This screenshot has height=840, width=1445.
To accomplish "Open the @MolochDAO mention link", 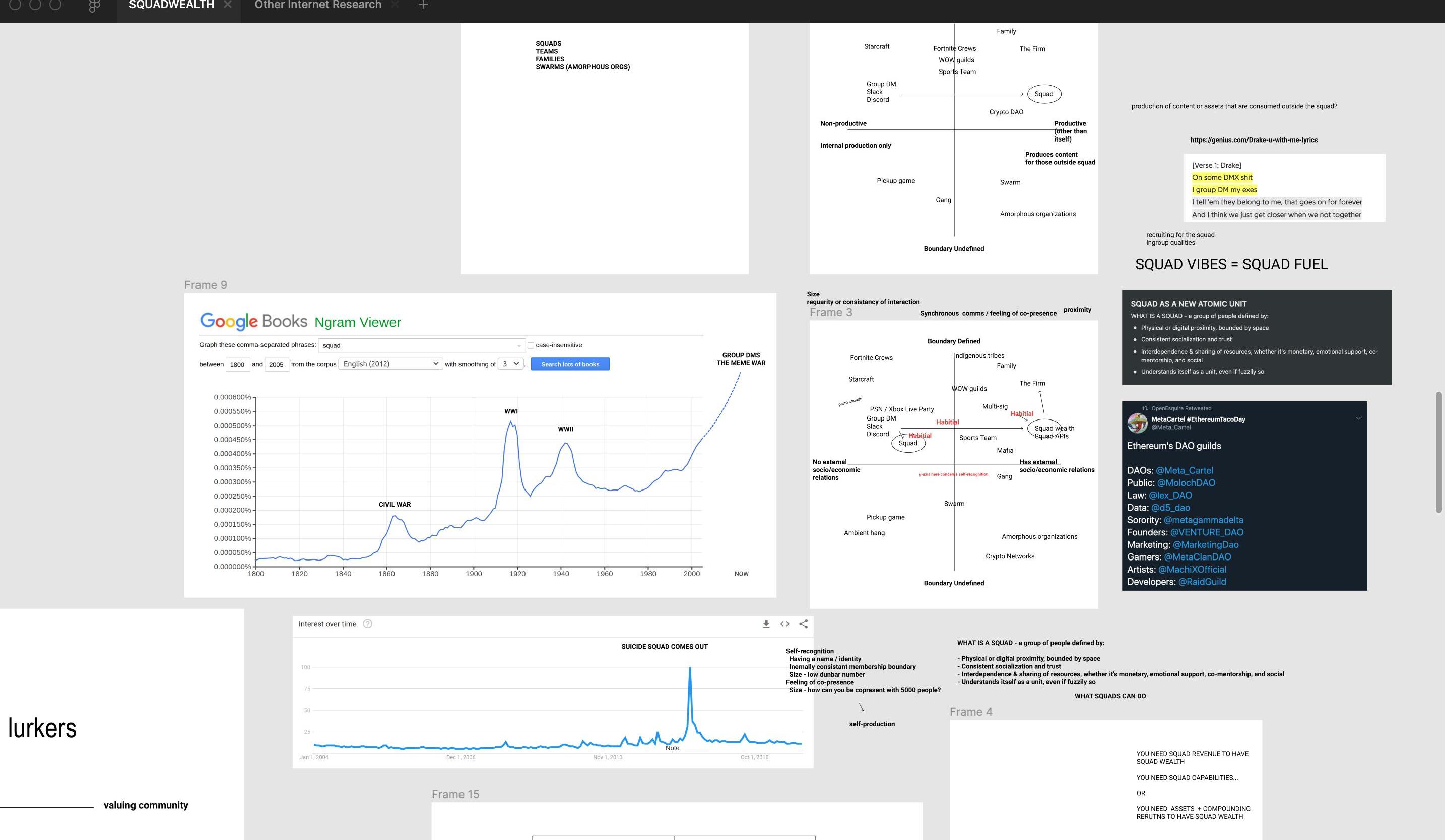I will click(x=1186, y=483).
